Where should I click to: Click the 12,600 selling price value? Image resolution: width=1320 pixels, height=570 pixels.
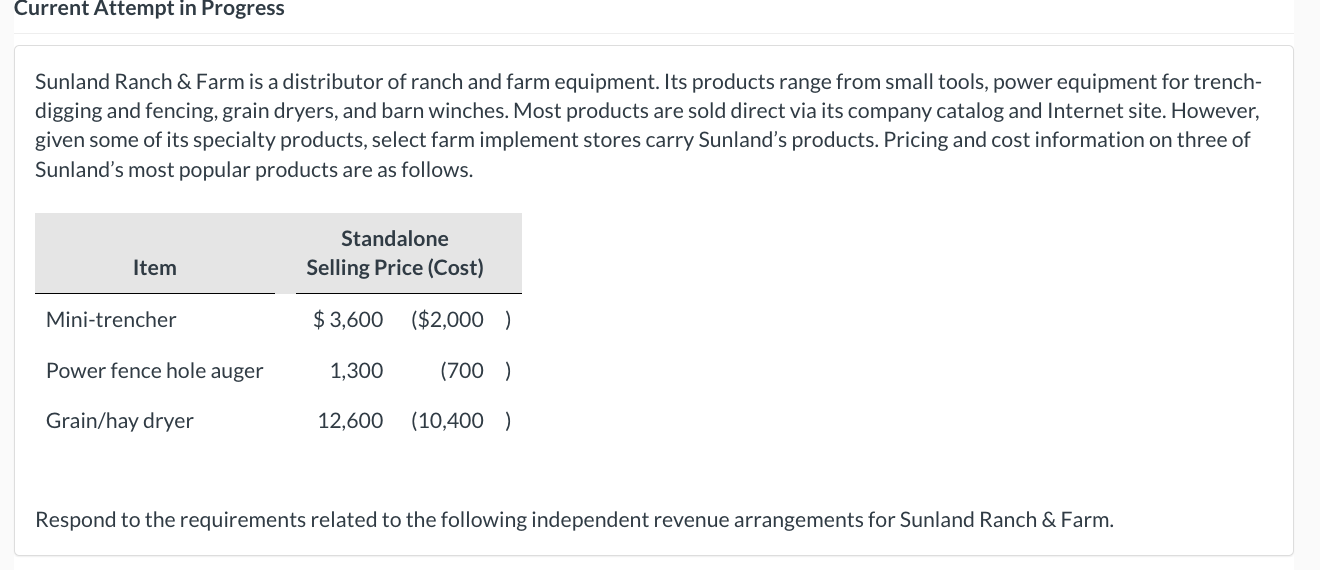point(350,421)
